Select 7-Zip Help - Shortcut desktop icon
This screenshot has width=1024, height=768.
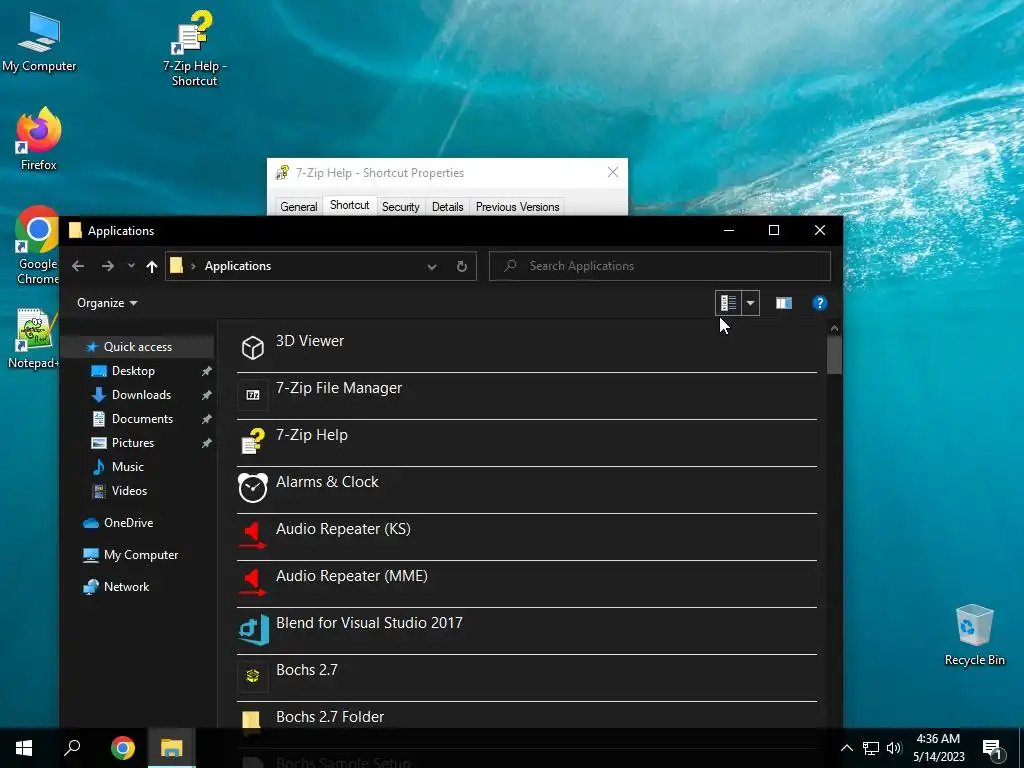click(194, 49)
